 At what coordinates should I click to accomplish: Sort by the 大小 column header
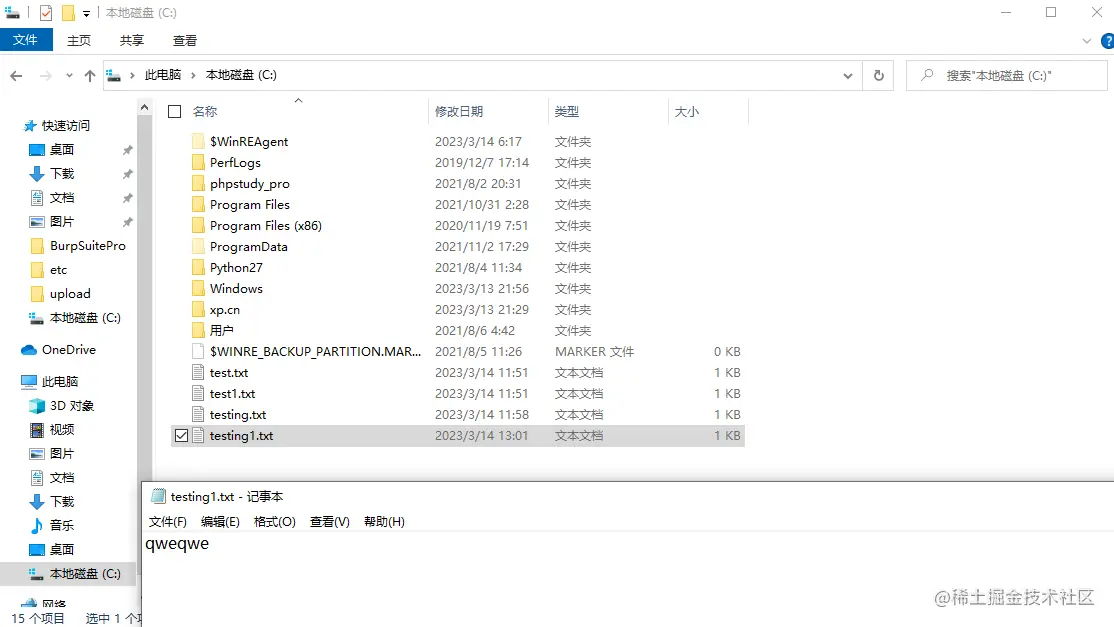(x=686, y=111)
